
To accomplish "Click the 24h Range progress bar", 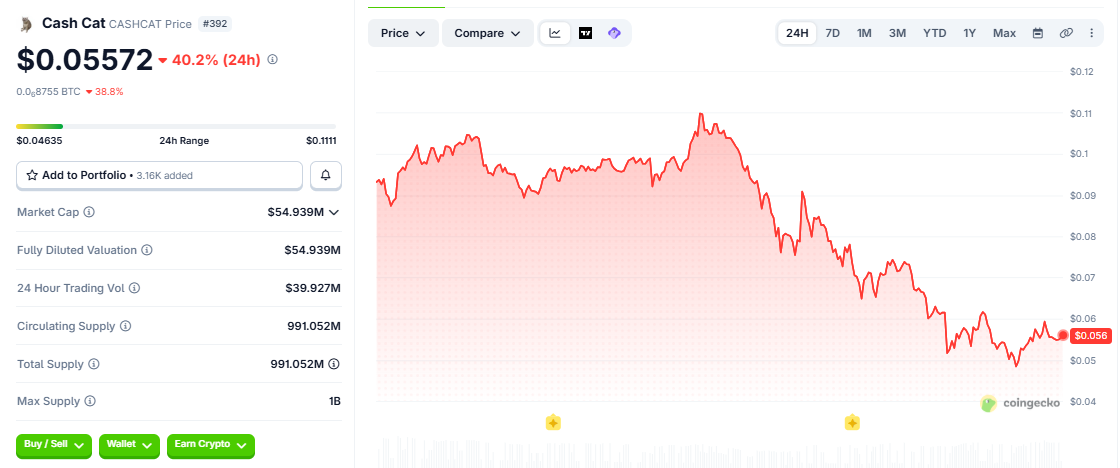I will pyautogui.click(x=176, y=126).
